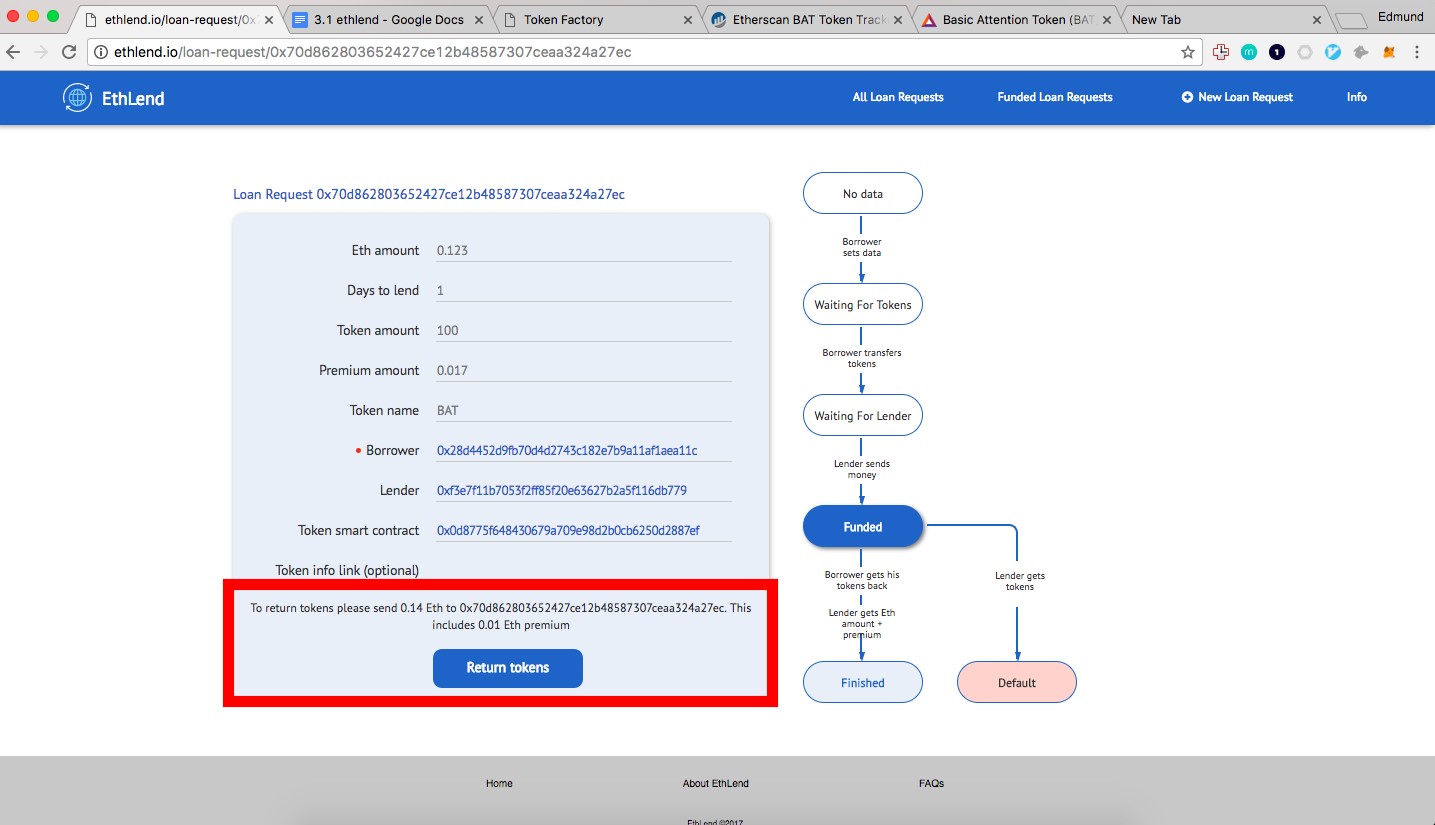Open Funded Loan Requests page
Viewport: 1435px width, 825px height.
tap(1055, 97)
